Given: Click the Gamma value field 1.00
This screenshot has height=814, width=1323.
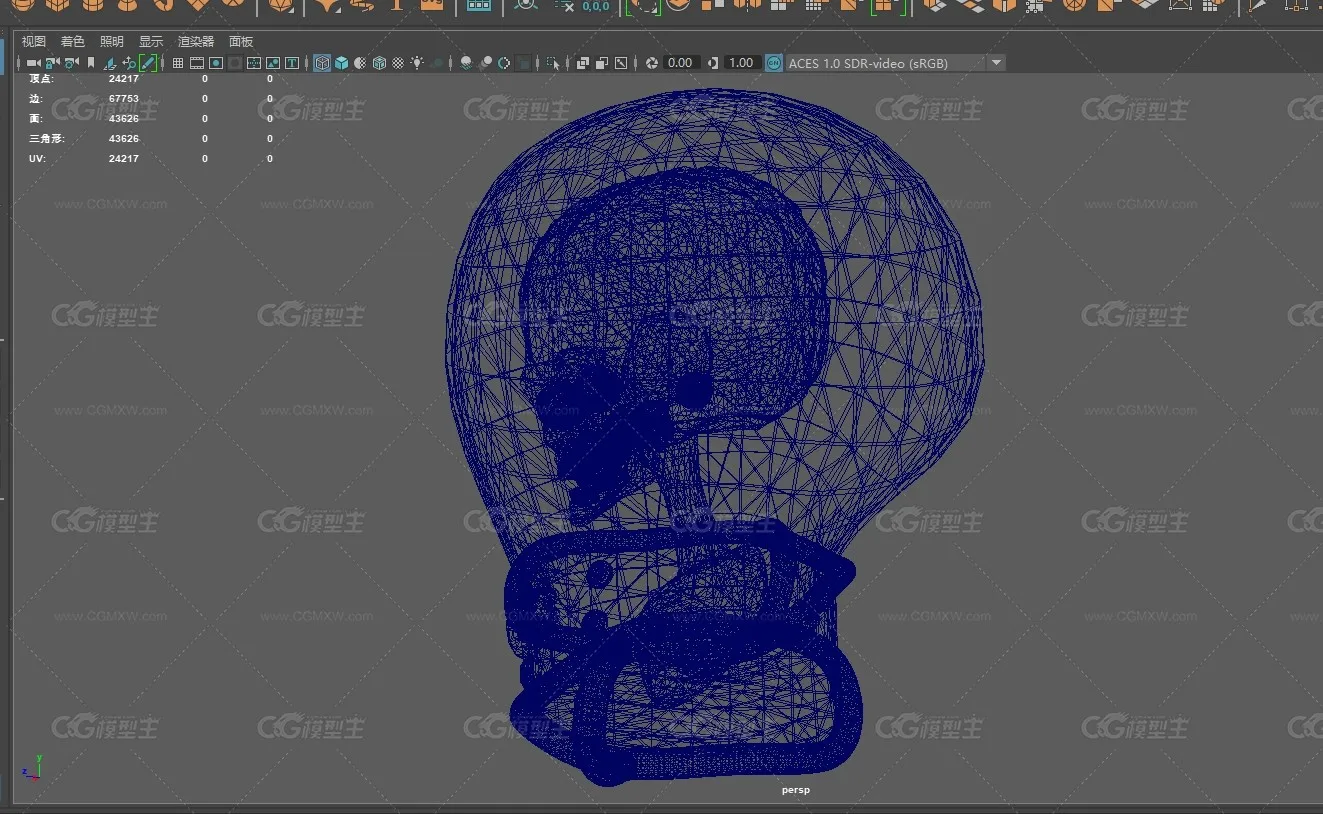Looking at the screenshot, I should coord(741,63).
